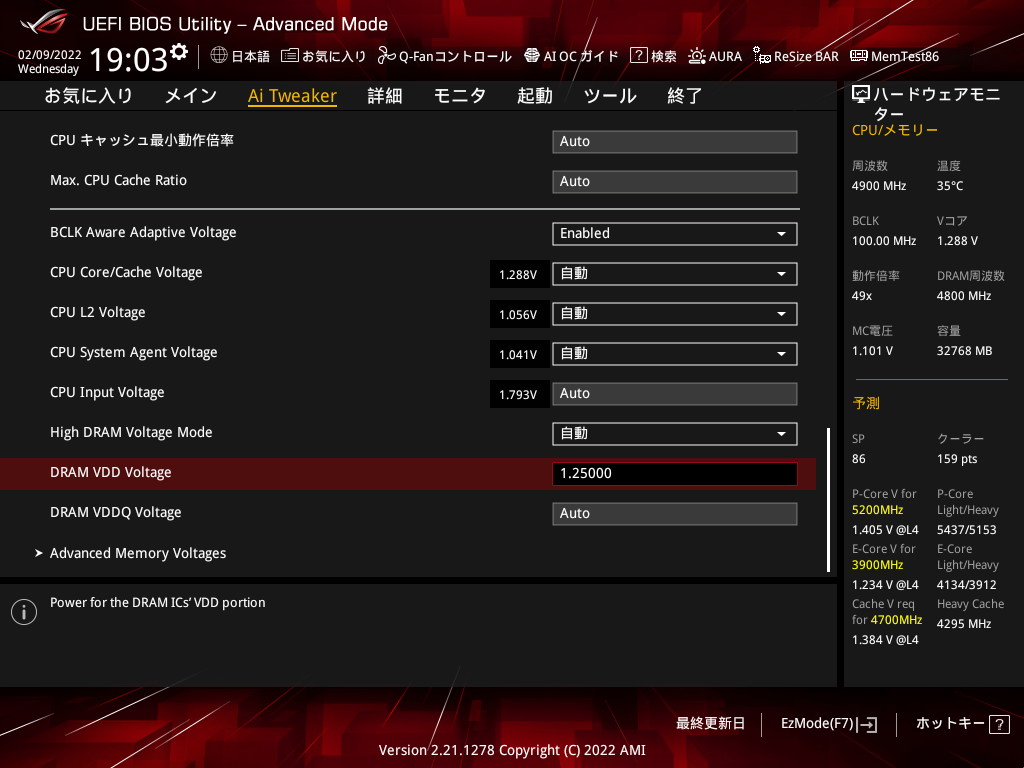The width and height of the screenshot is (1024, 768).
Task: Open the お気に入り main tab
Action: click(x=88, y=96)
